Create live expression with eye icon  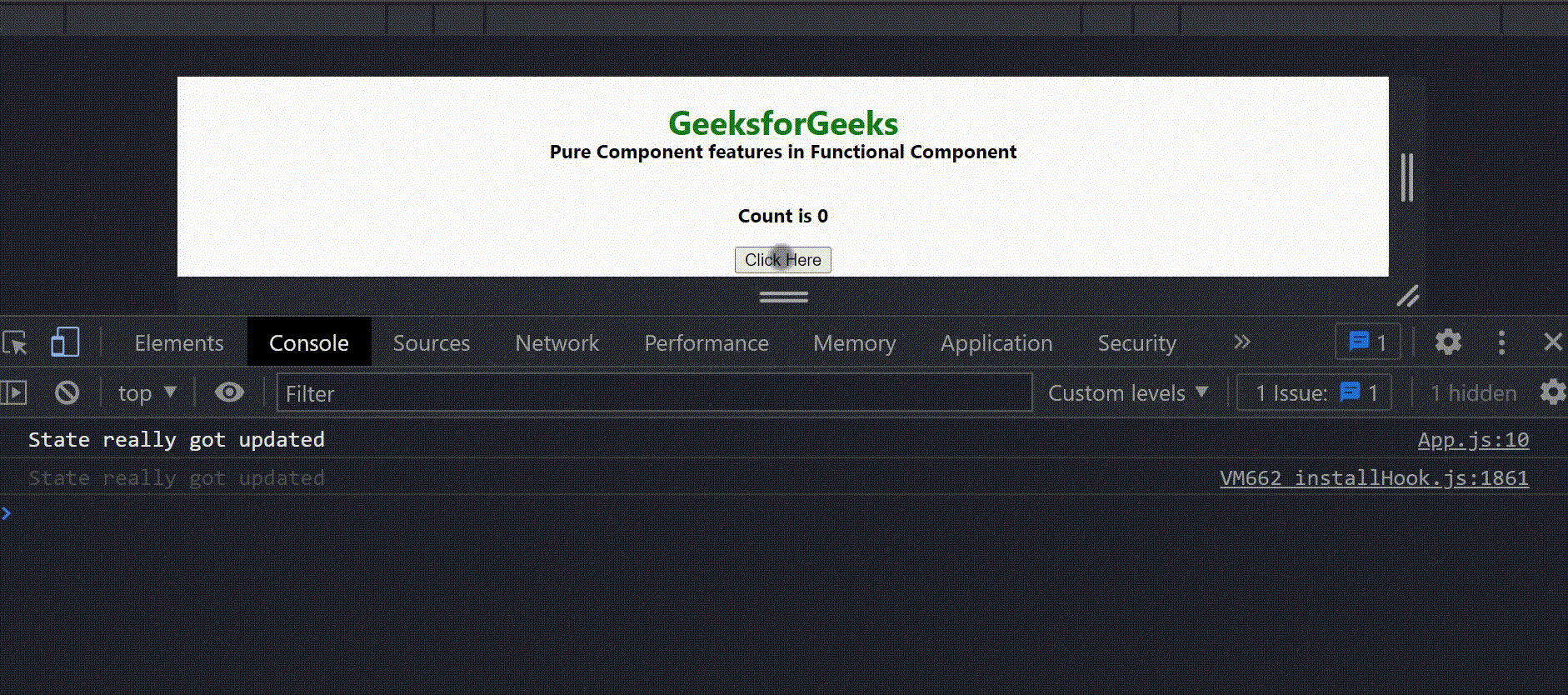pyautogui.click(x=229, y=392)
